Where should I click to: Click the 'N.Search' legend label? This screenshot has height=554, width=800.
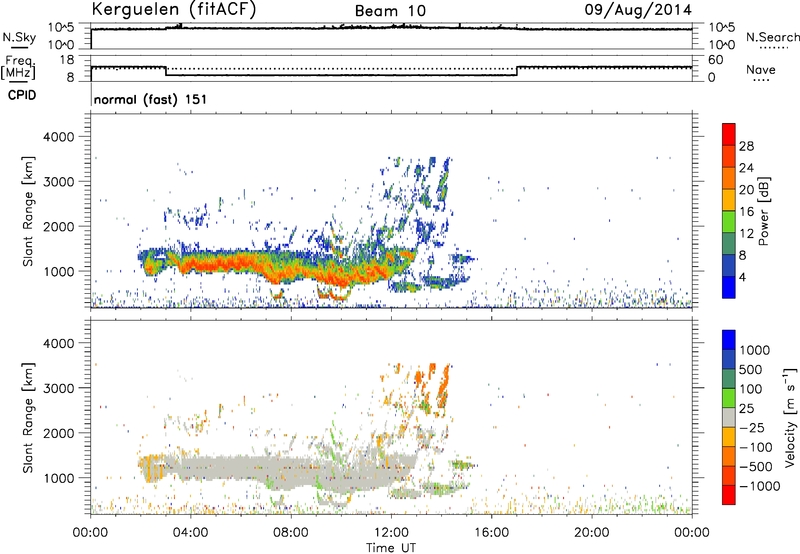coord(772,37)
